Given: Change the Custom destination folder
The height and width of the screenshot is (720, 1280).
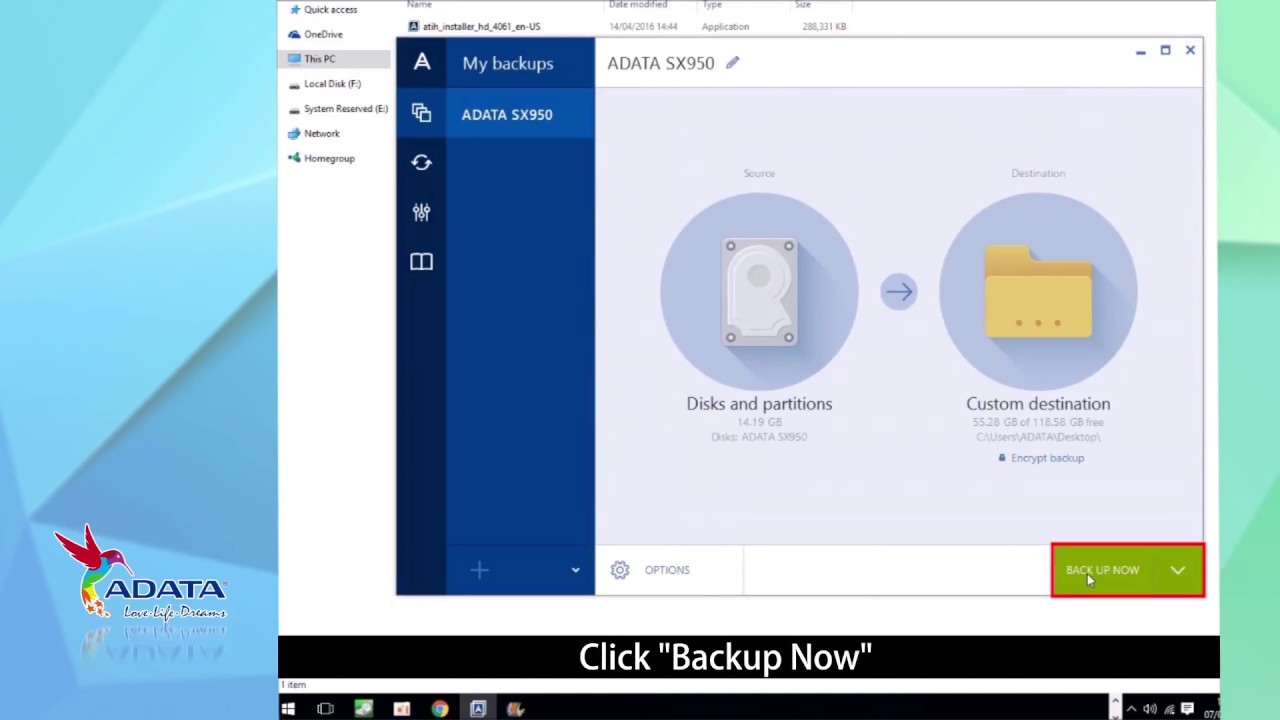Looking at the screenshot, I should [1038, 291].
